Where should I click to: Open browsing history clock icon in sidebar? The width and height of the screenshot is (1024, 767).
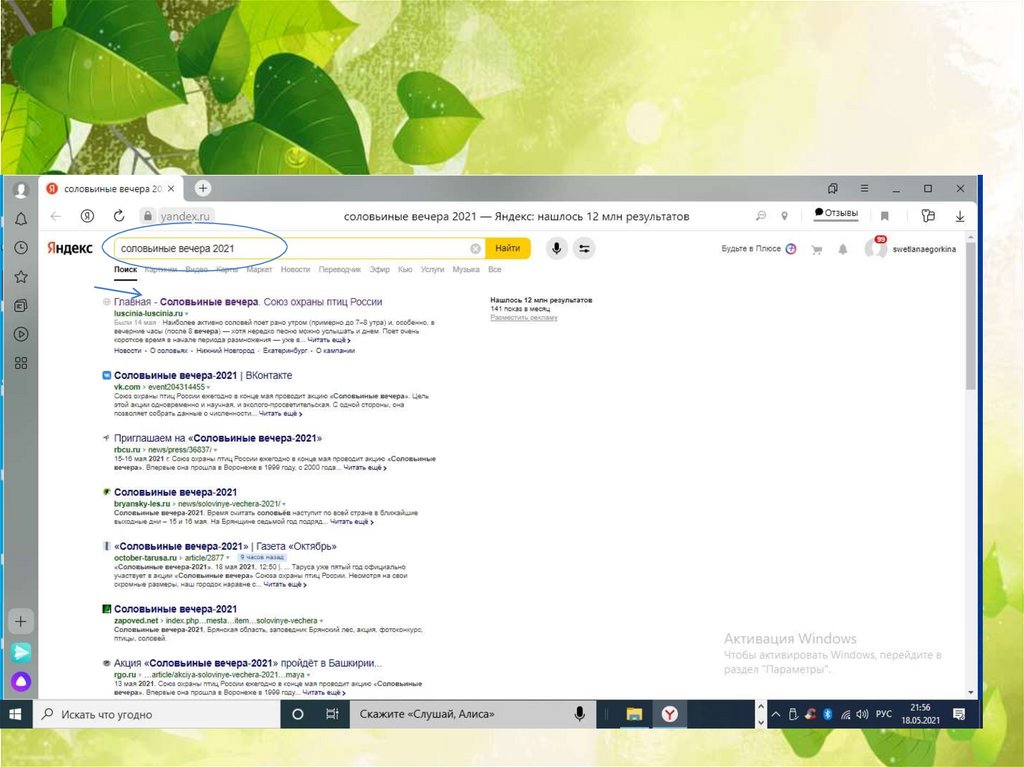coord(21,248)
